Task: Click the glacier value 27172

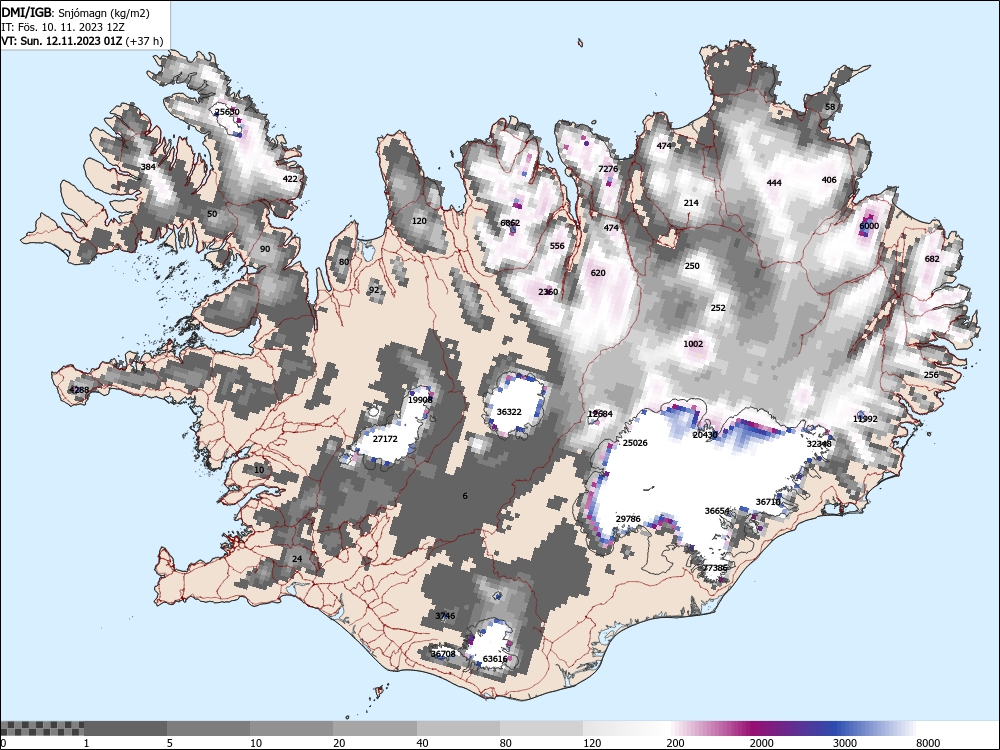Action: pos(385,439)
